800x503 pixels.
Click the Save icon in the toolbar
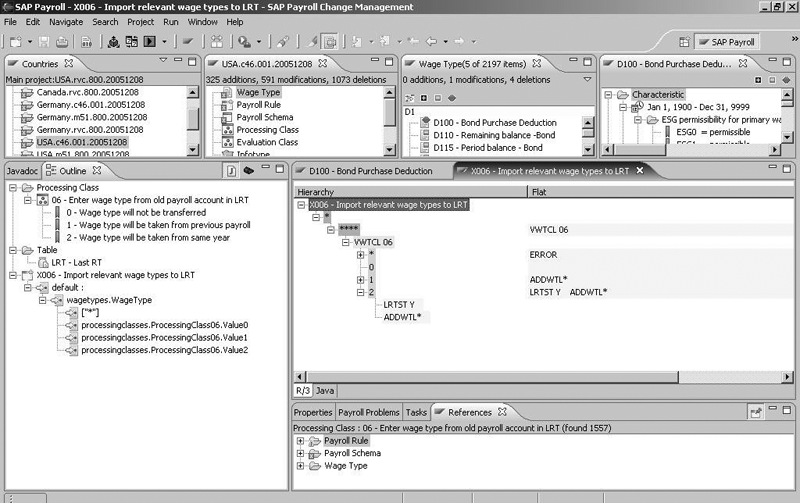(x=42, y=42)
